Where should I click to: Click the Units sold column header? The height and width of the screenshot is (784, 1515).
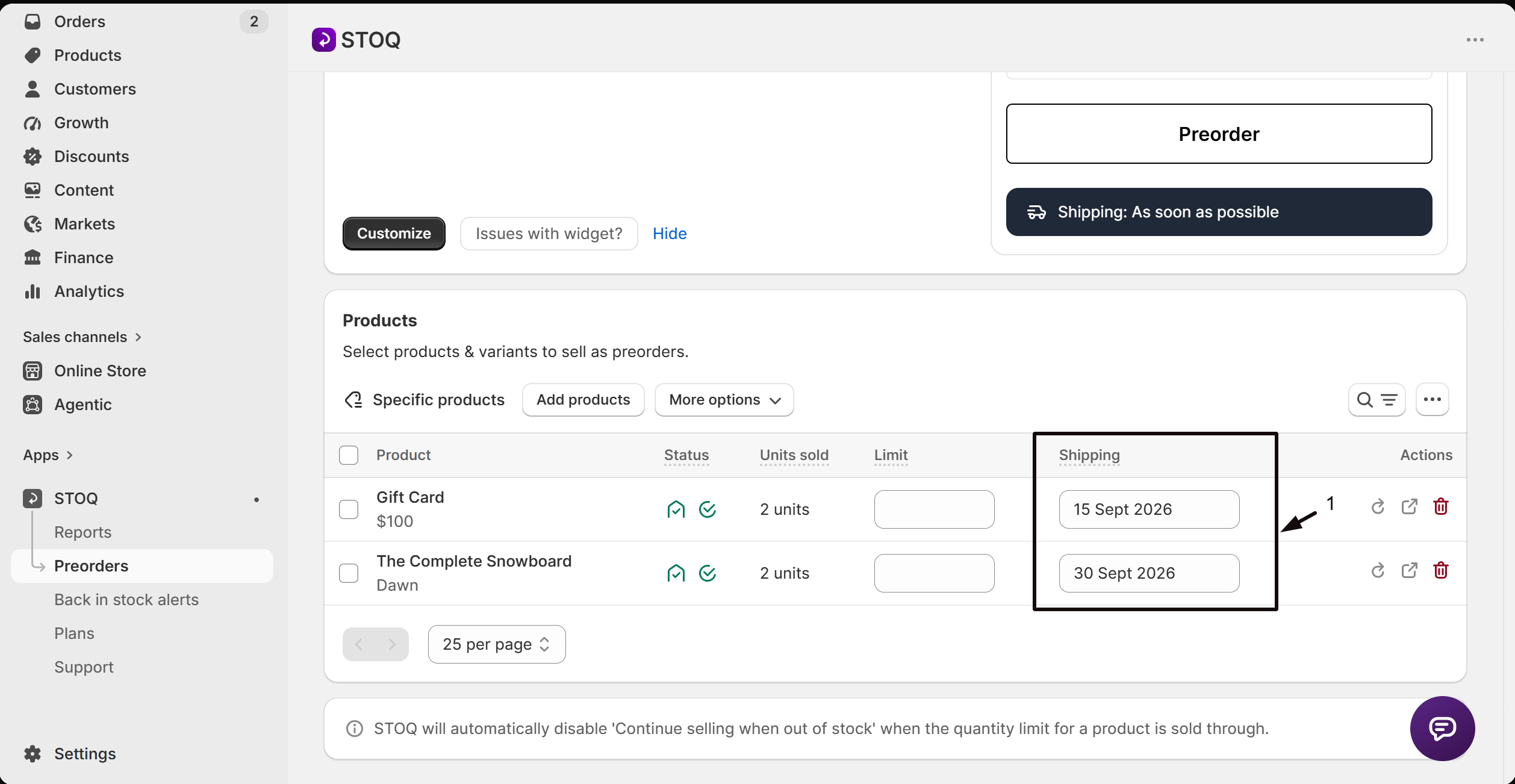794,455
